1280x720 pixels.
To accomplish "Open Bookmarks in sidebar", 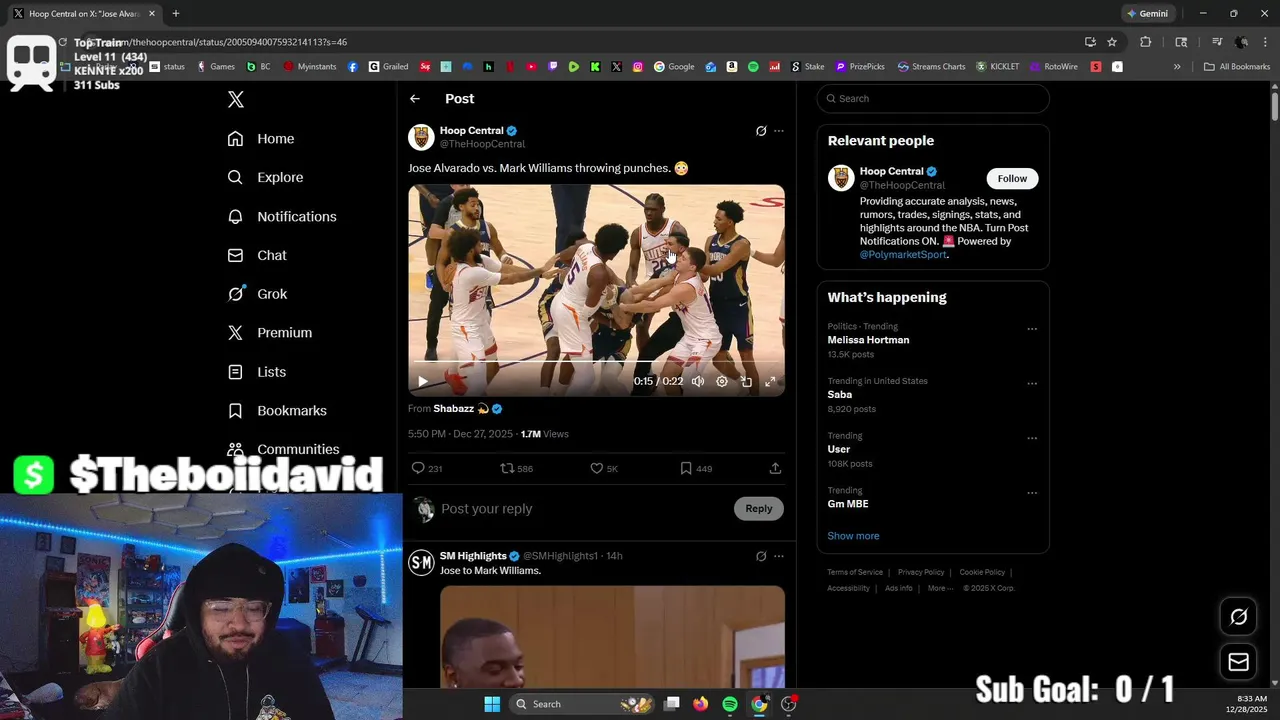I will (277, 411).
